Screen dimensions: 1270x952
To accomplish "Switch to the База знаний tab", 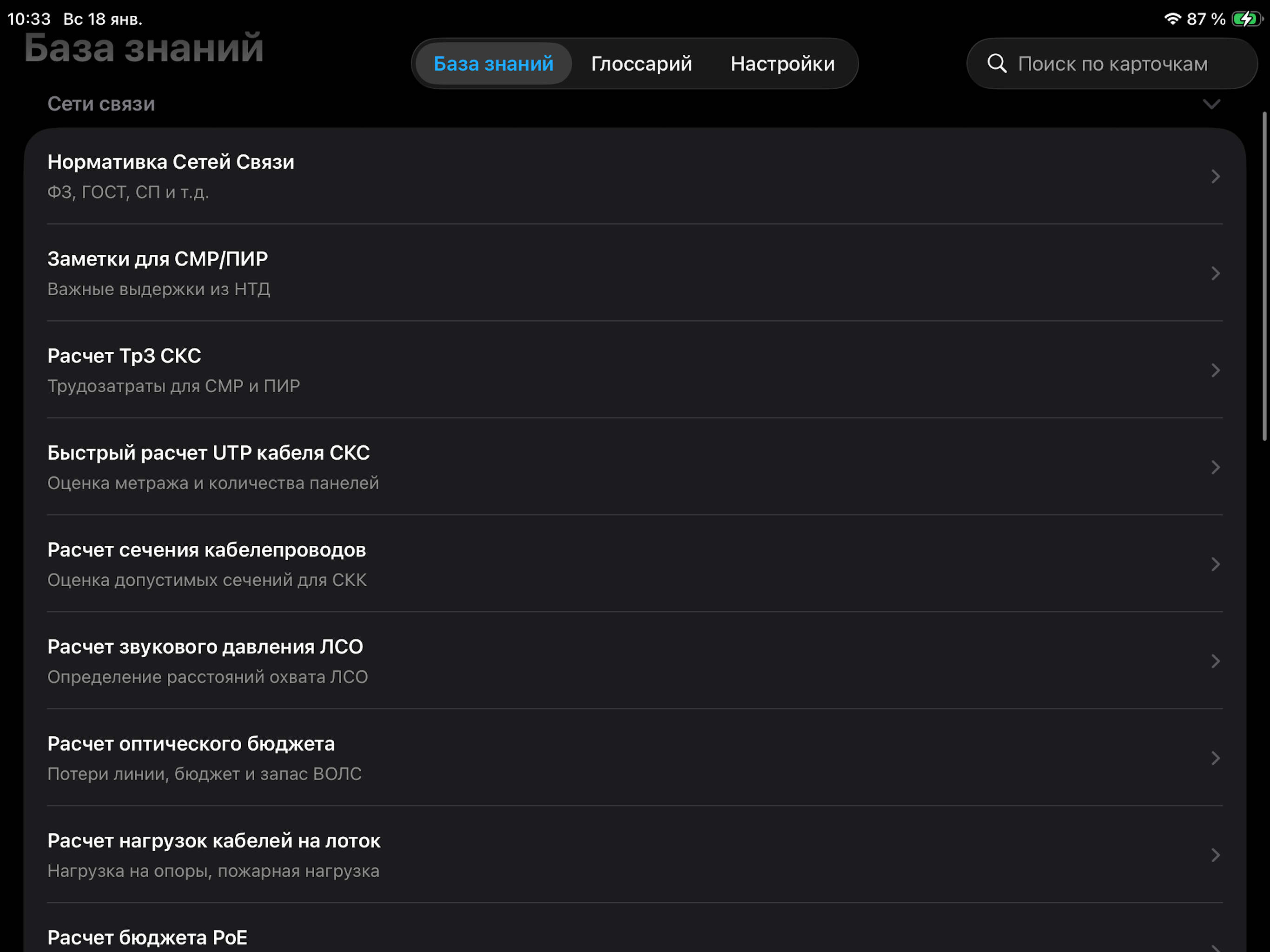I will pos(493,64).
